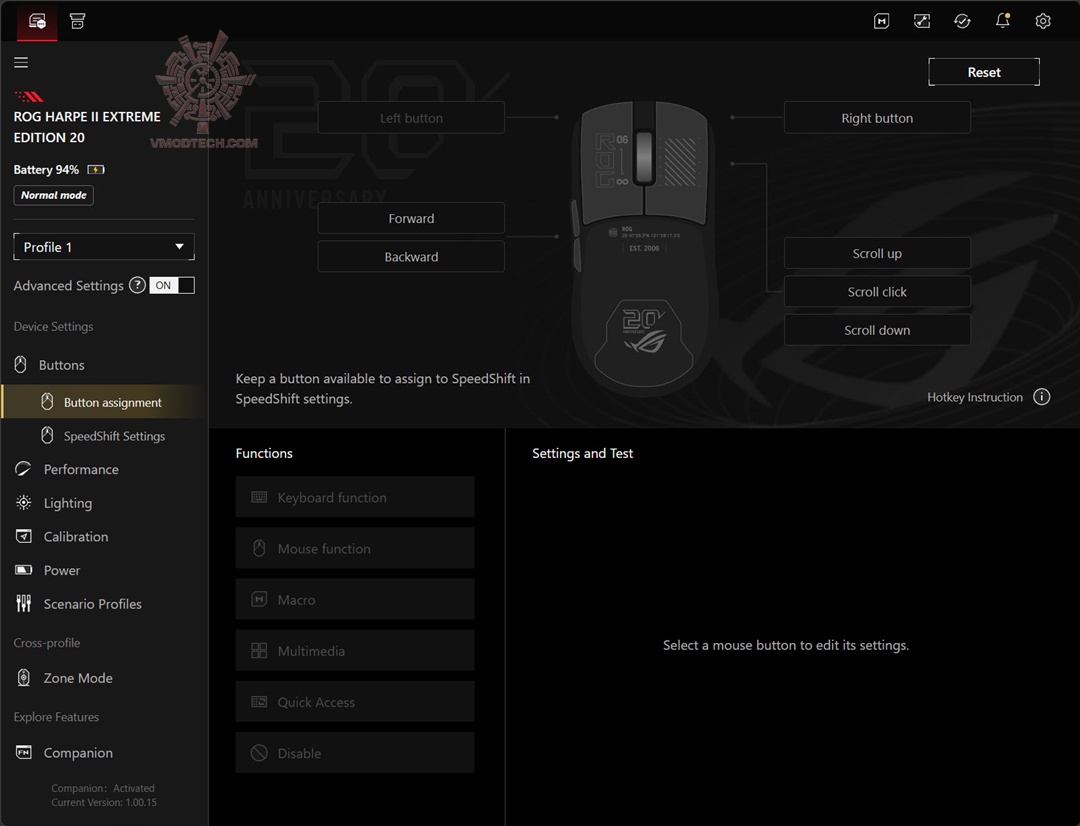1080x826 pixels.
Task: Click the Reset button
Action: (984, 72)
